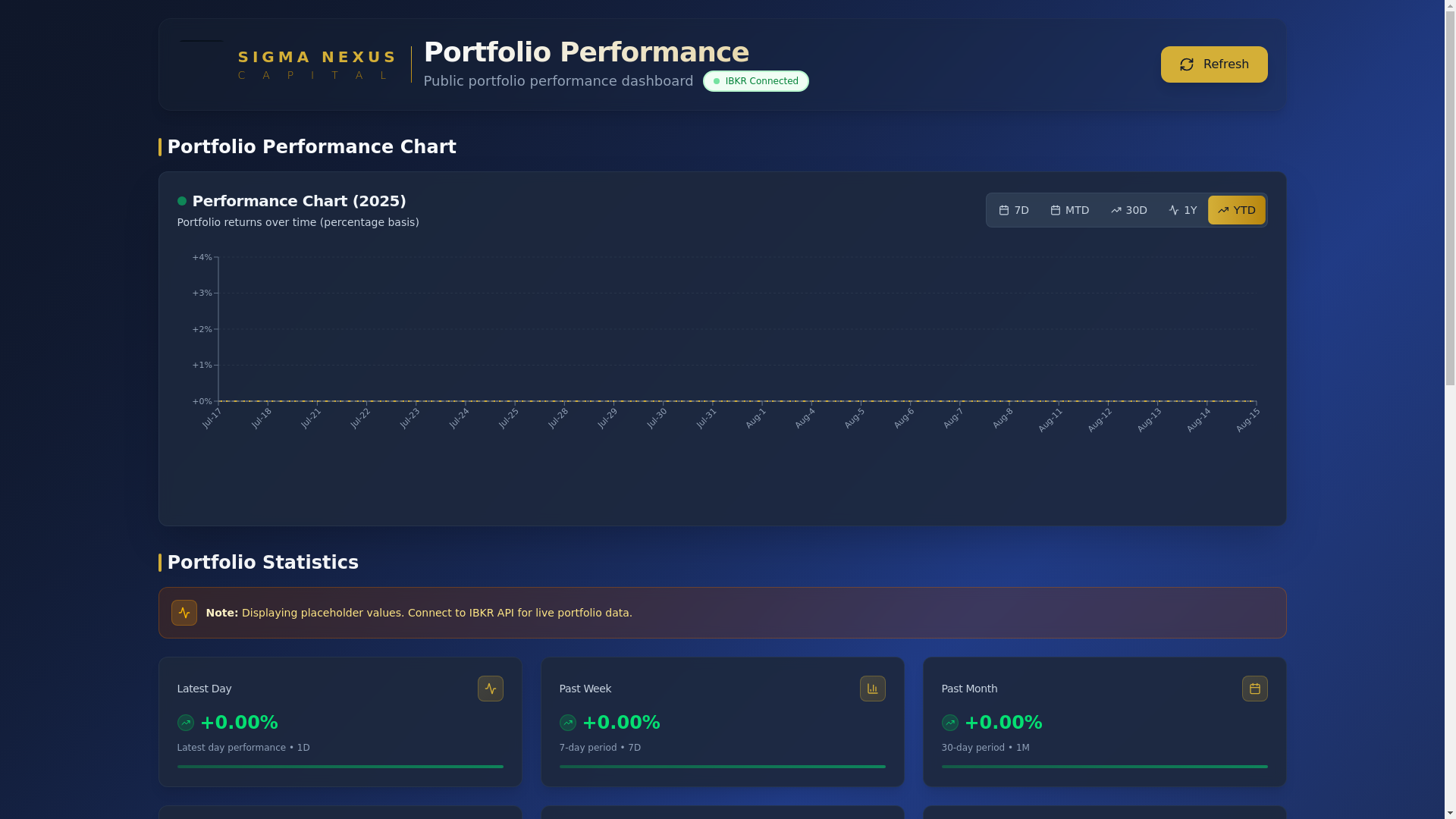
Task: Click the activity icon in Latest Day card
Action: pyautogui.click(x=490, y=689)
